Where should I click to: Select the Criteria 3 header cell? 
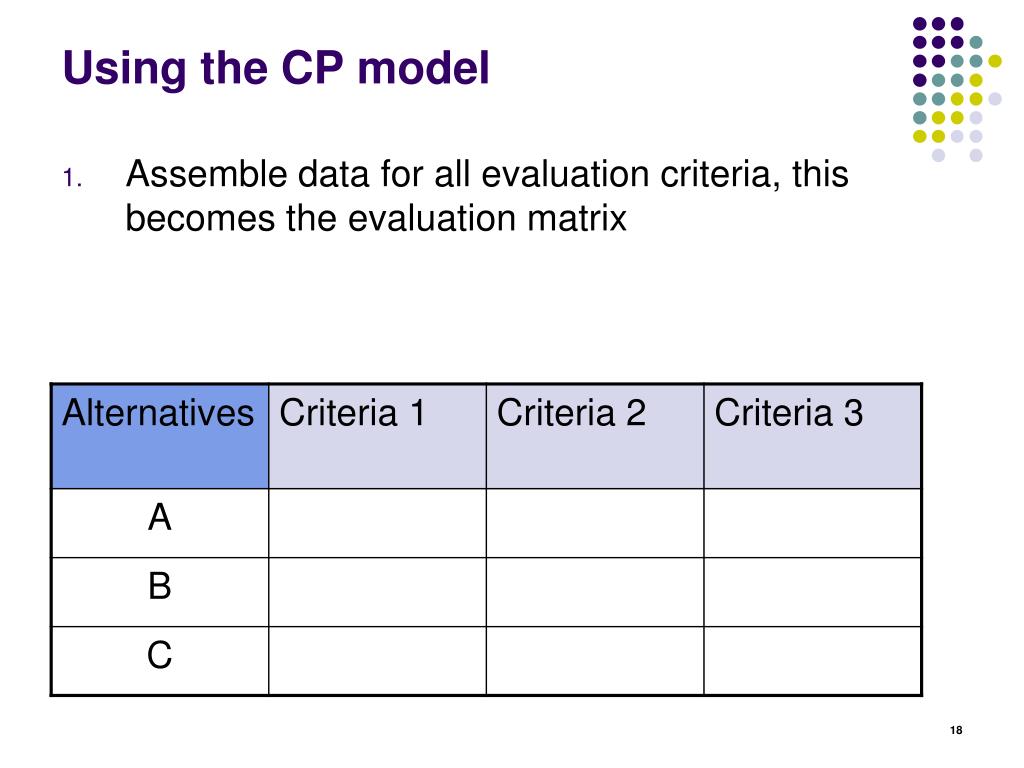click(x=812, y=436)
